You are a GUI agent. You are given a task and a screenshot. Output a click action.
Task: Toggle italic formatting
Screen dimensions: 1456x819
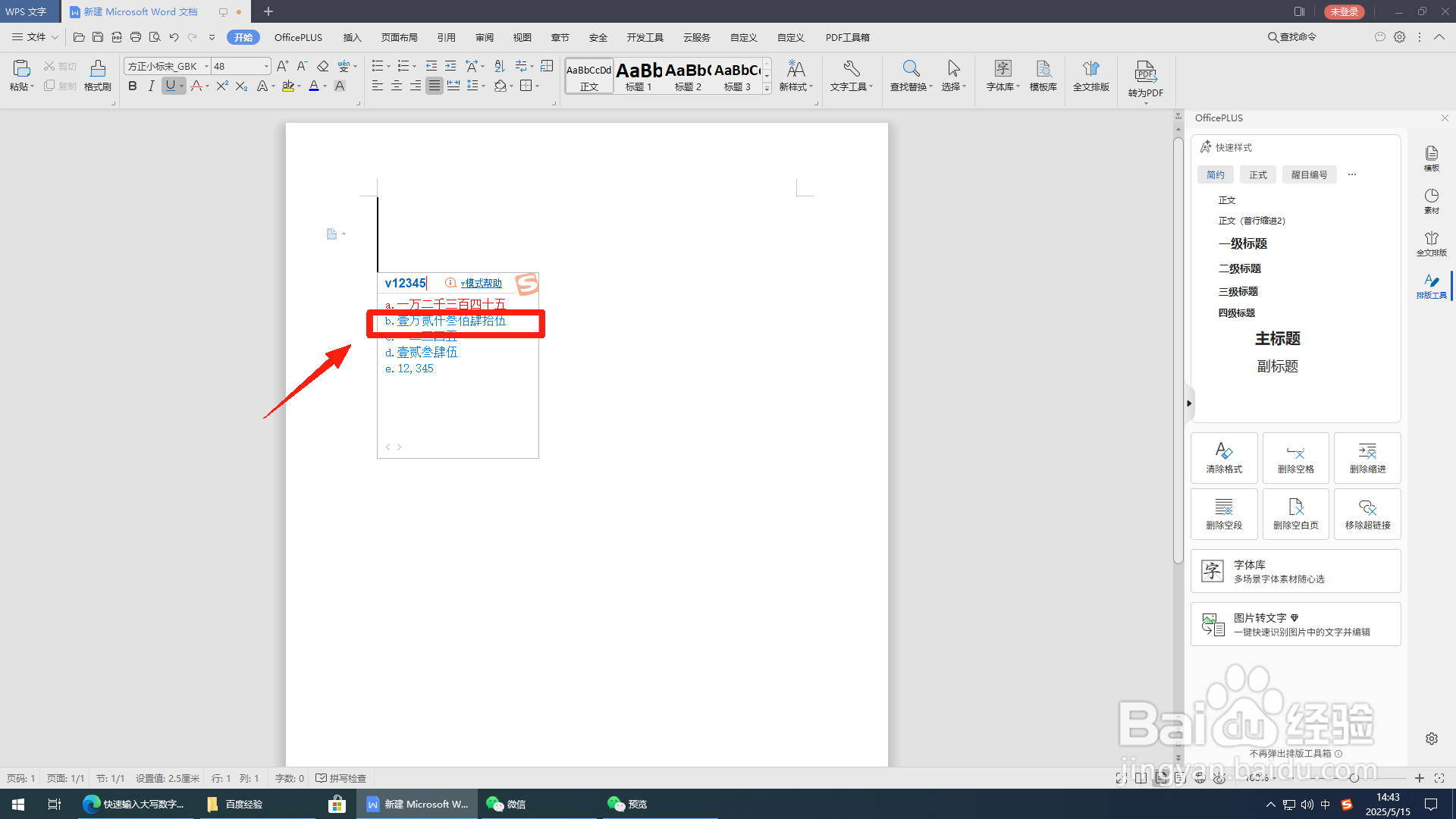[152, 86]
